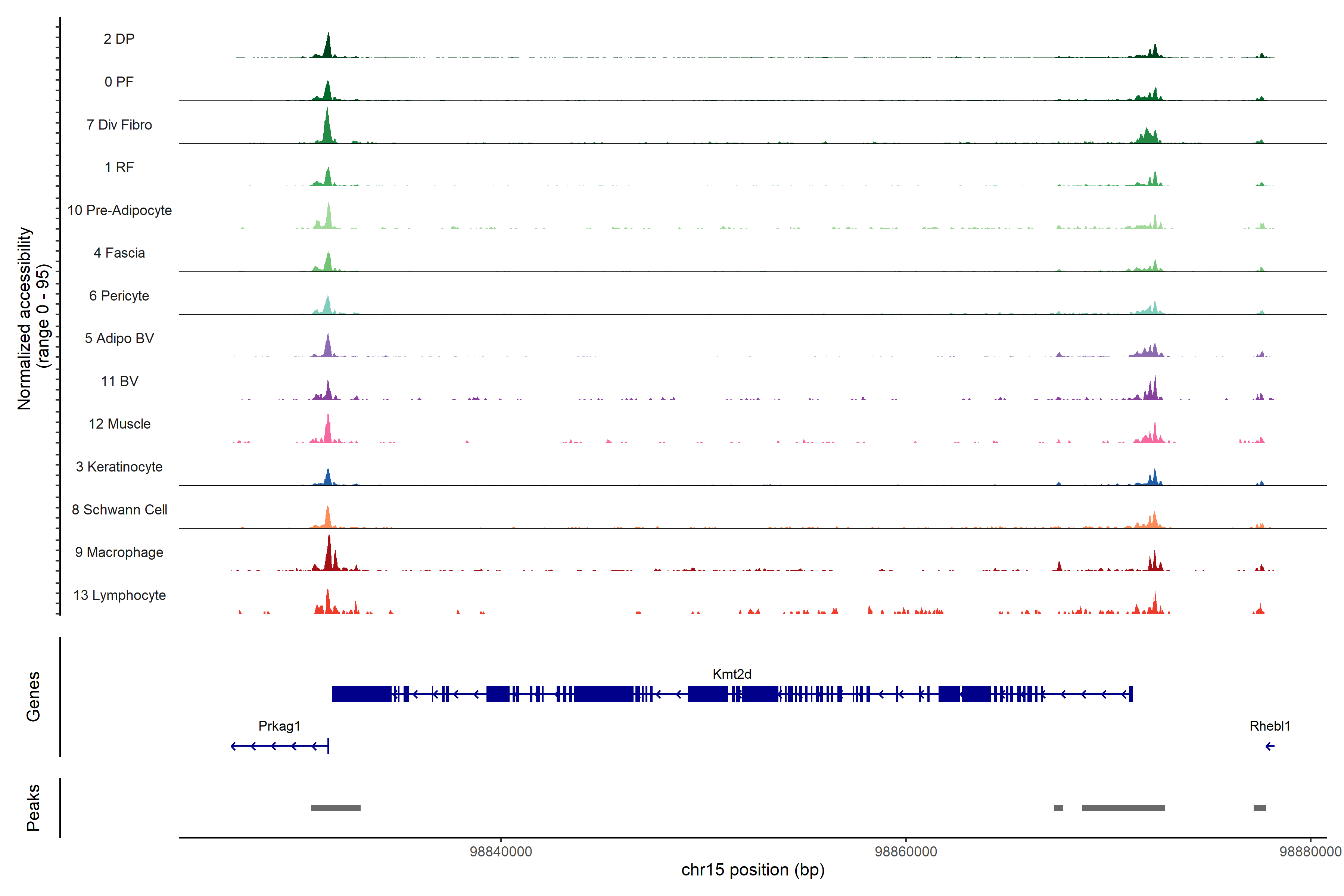Click the Kmt2d gene label
1344x896 pixels.
(731, 674)
